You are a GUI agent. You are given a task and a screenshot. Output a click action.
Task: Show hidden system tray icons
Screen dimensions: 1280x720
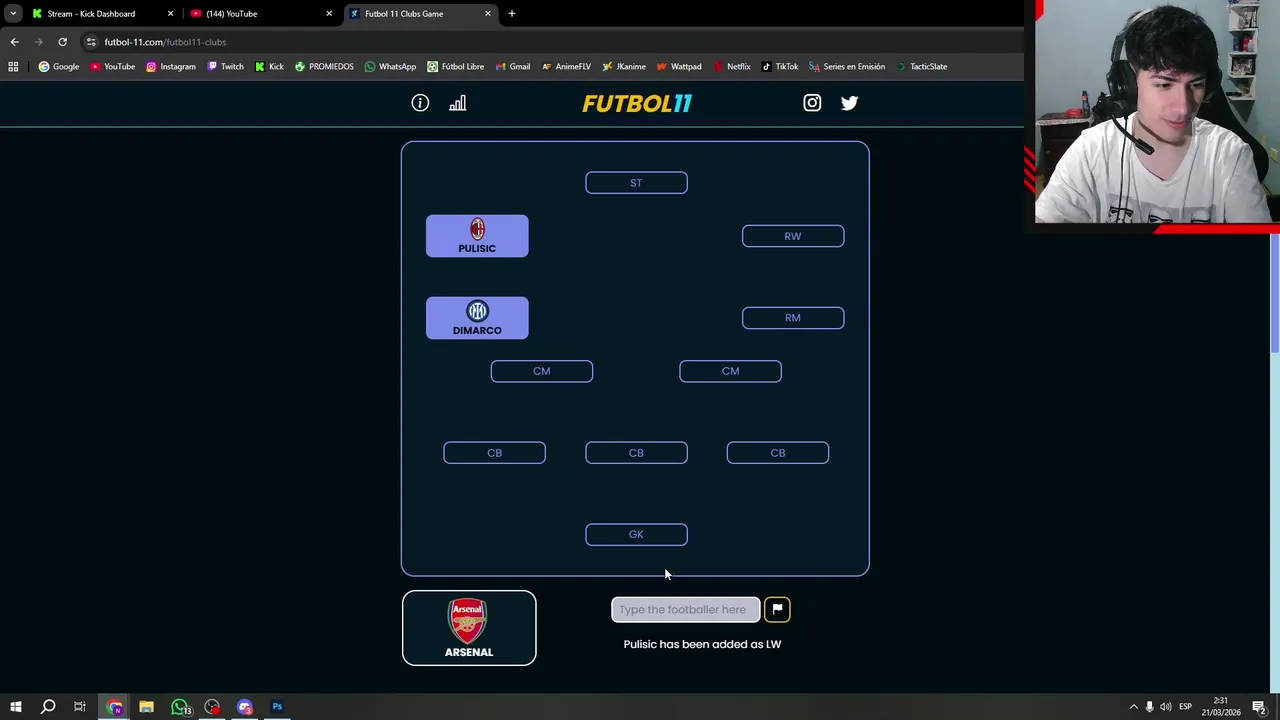[1133, 707]
